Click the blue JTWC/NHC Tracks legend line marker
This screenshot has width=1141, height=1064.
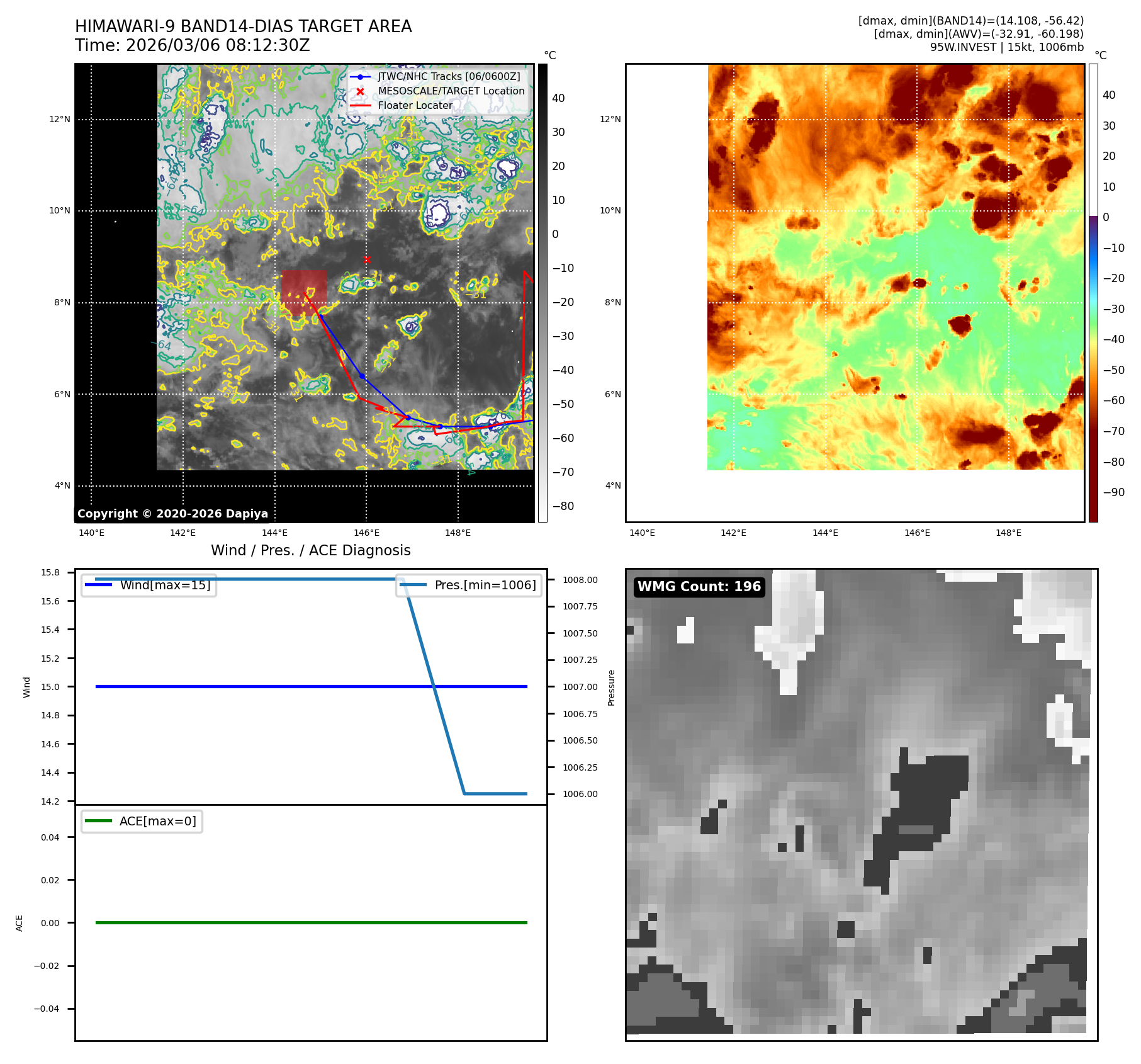click(x=360, y=77)
